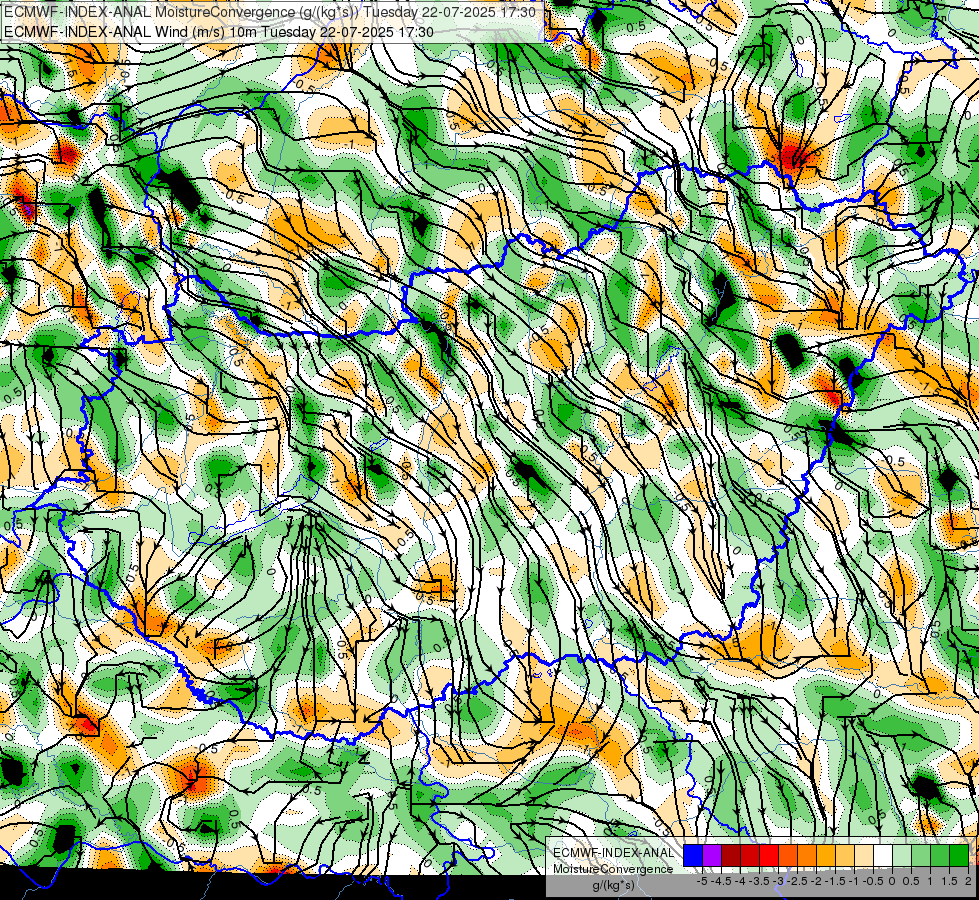Click the legend unit g/(kg*s)
Screen dimensions: 979x900
point(613,885)
